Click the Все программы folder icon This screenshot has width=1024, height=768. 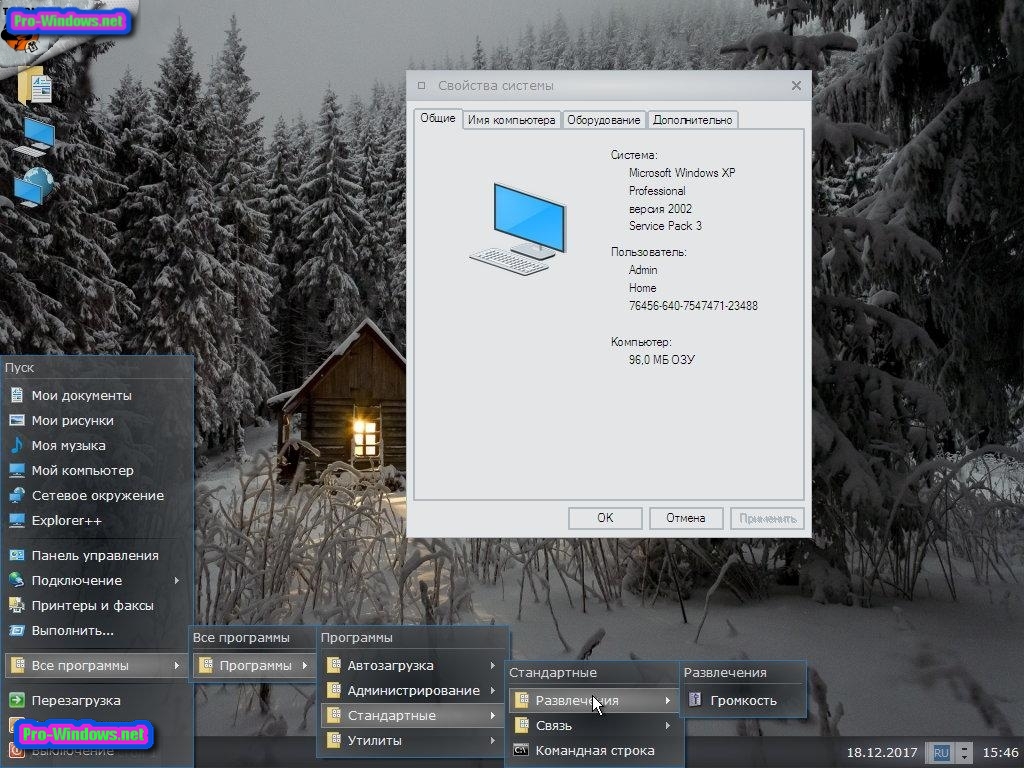pos(17,665)
